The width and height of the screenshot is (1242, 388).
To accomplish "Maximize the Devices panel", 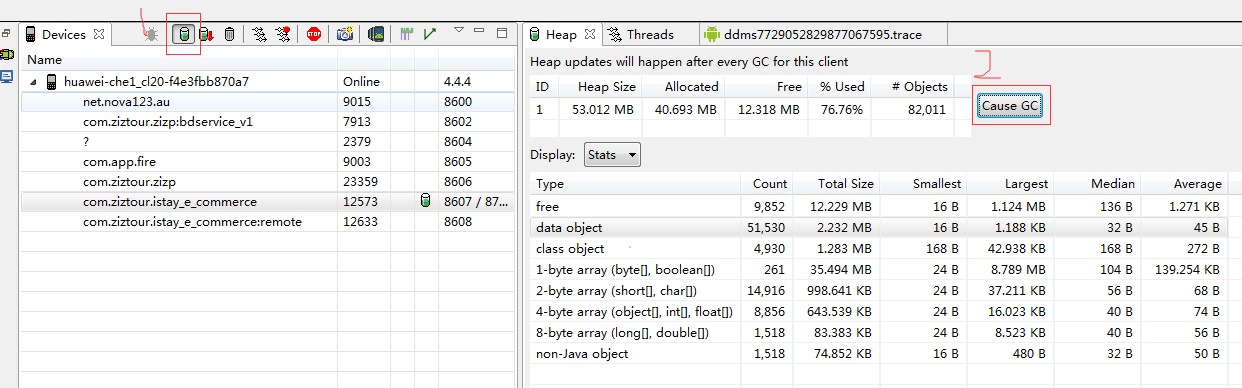I will click(503, 33).
